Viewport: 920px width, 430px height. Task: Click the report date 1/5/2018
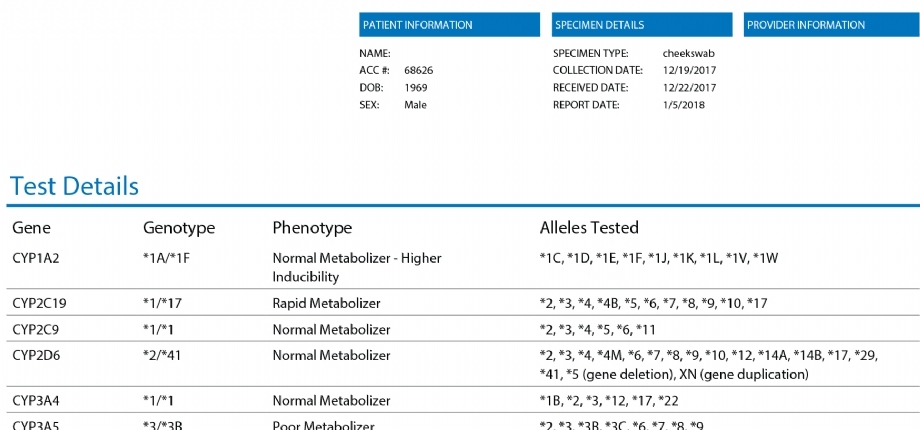(x=683, y=105)
